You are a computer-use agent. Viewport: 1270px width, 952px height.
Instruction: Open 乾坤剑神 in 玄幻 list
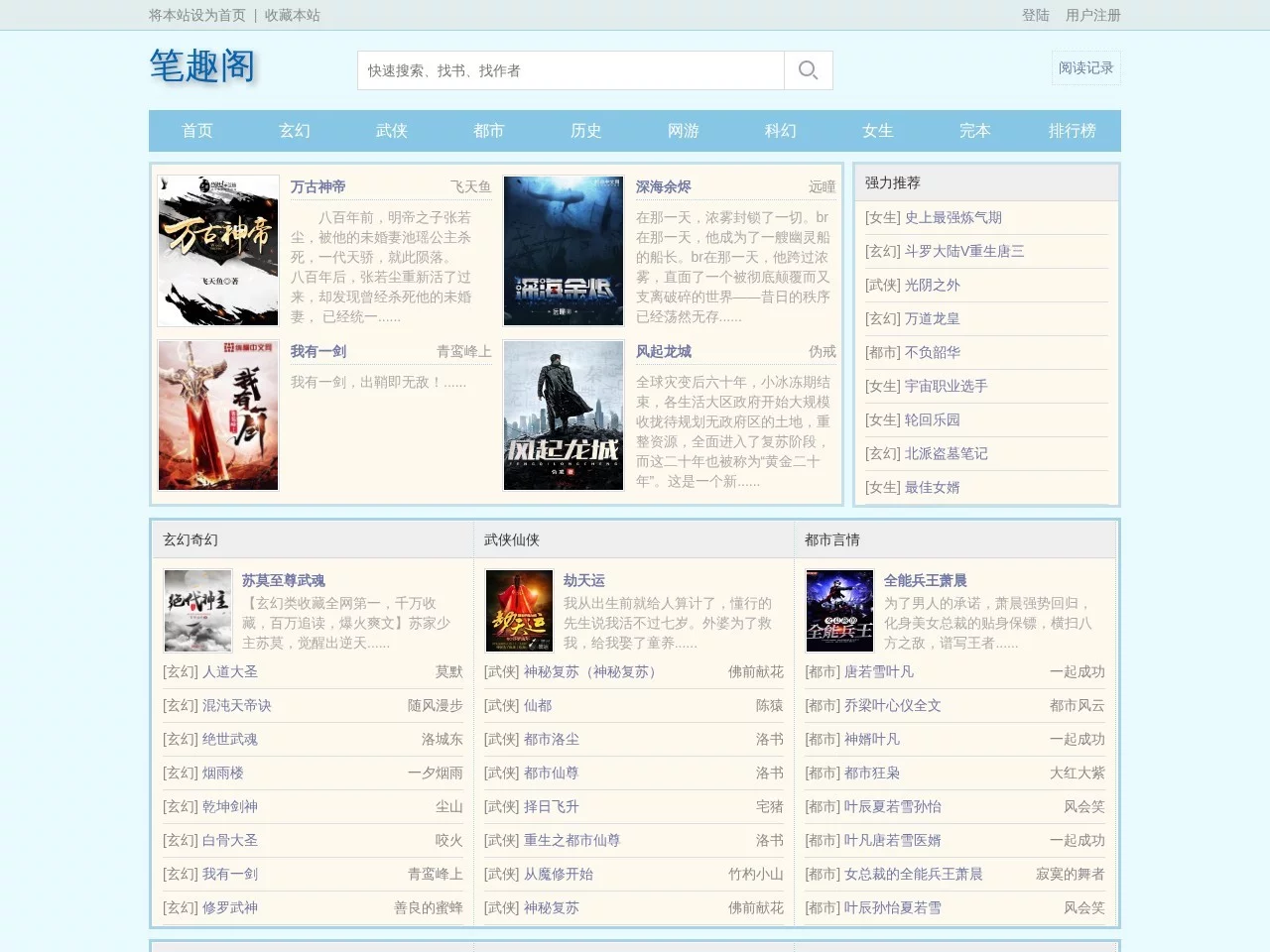tap(230, 806)
